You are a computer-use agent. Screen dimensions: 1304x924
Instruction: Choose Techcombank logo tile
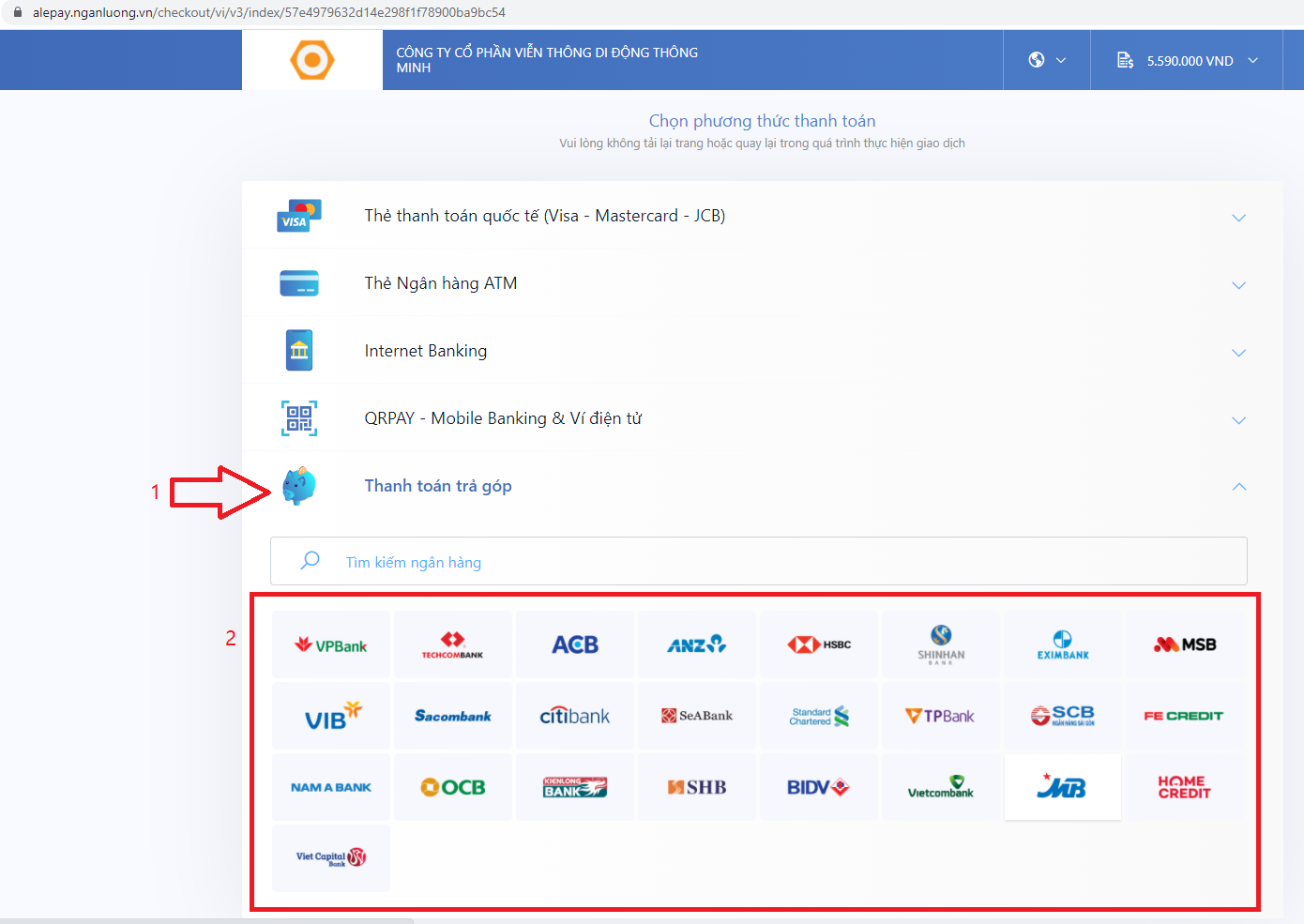(x=453, y=644)
